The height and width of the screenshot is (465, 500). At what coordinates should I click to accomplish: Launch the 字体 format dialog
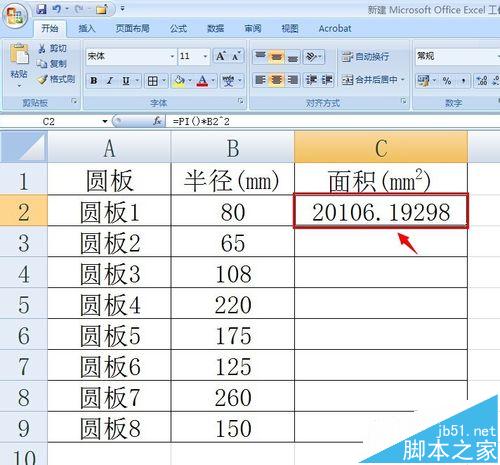(240, 101)
